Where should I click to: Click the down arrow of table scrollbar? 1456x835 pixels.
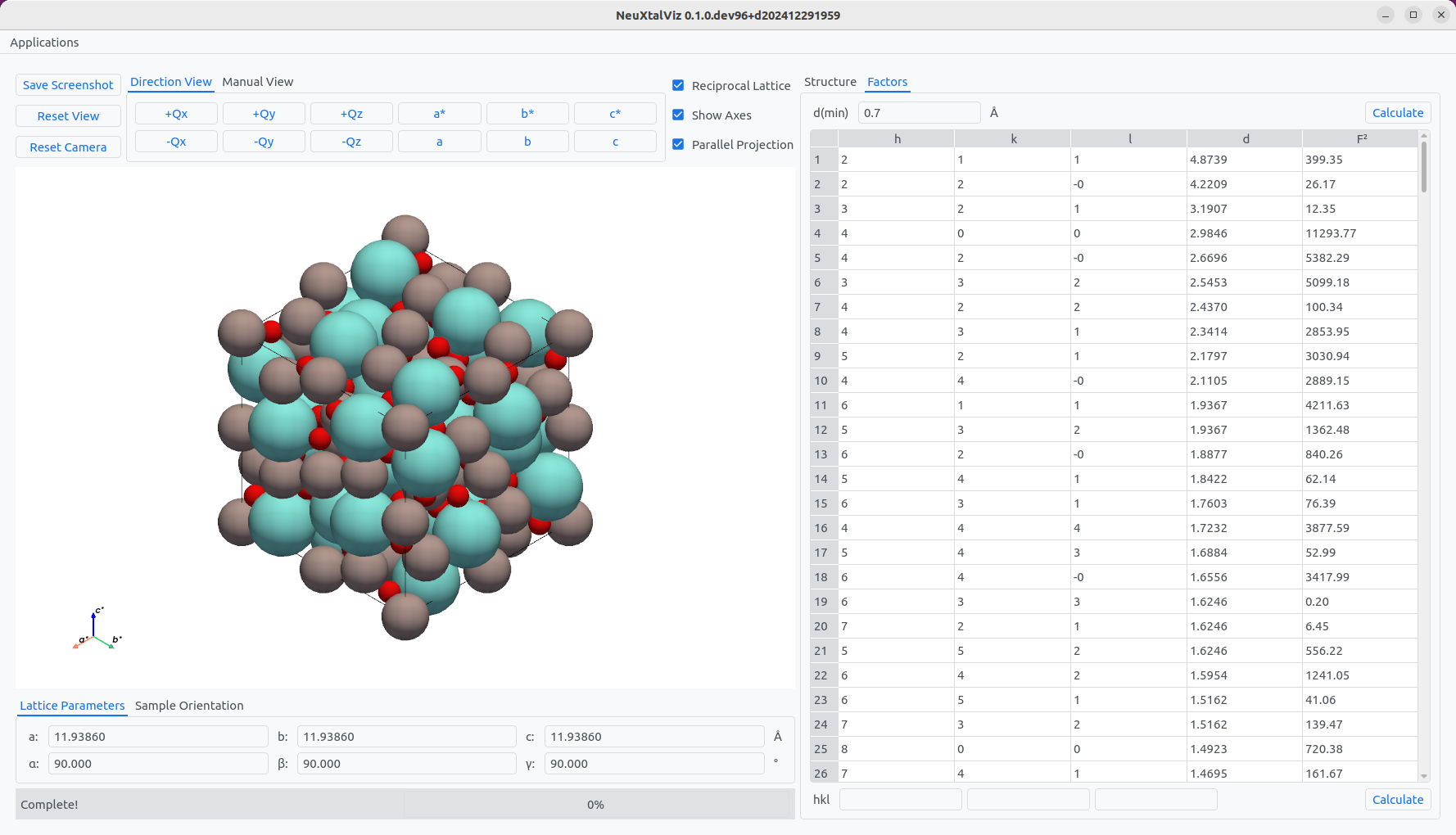coord(1424,776)
